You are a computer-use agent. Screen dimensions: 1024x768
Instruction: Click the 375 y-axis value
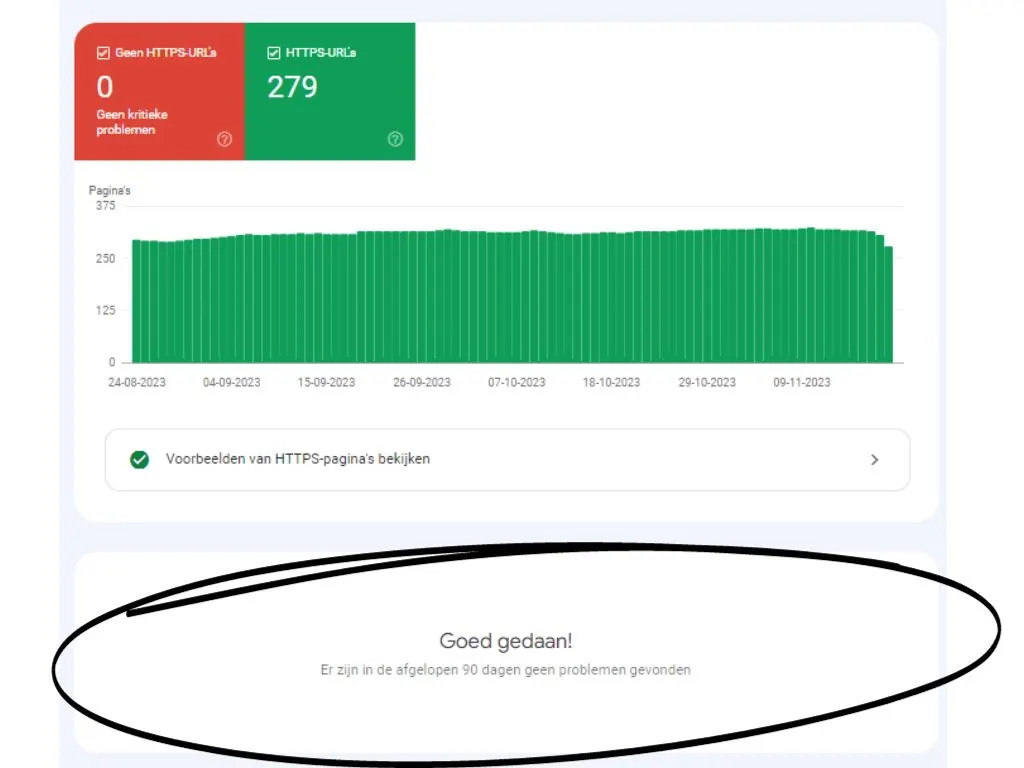(x=105, y=206)
